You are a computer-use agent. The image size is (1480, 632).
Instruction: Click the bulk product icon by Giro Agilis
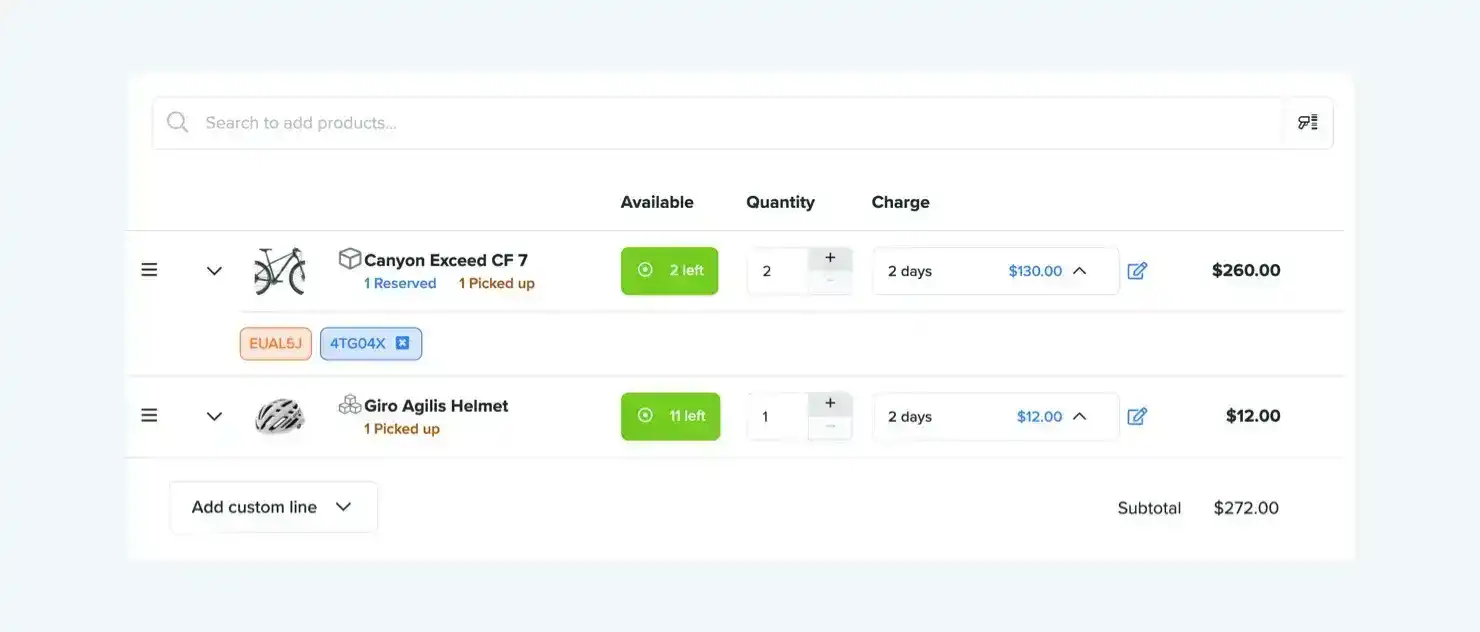(349, 405)
